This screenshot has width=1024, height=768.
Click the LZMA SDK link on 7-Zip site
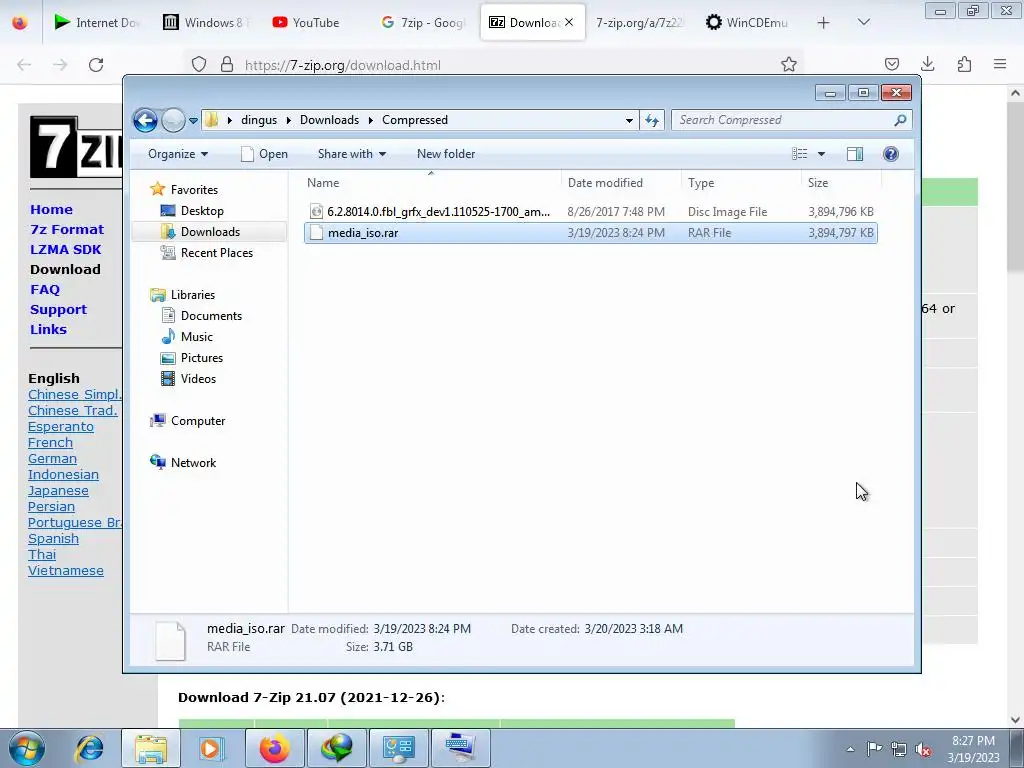(x=66, y=249)
